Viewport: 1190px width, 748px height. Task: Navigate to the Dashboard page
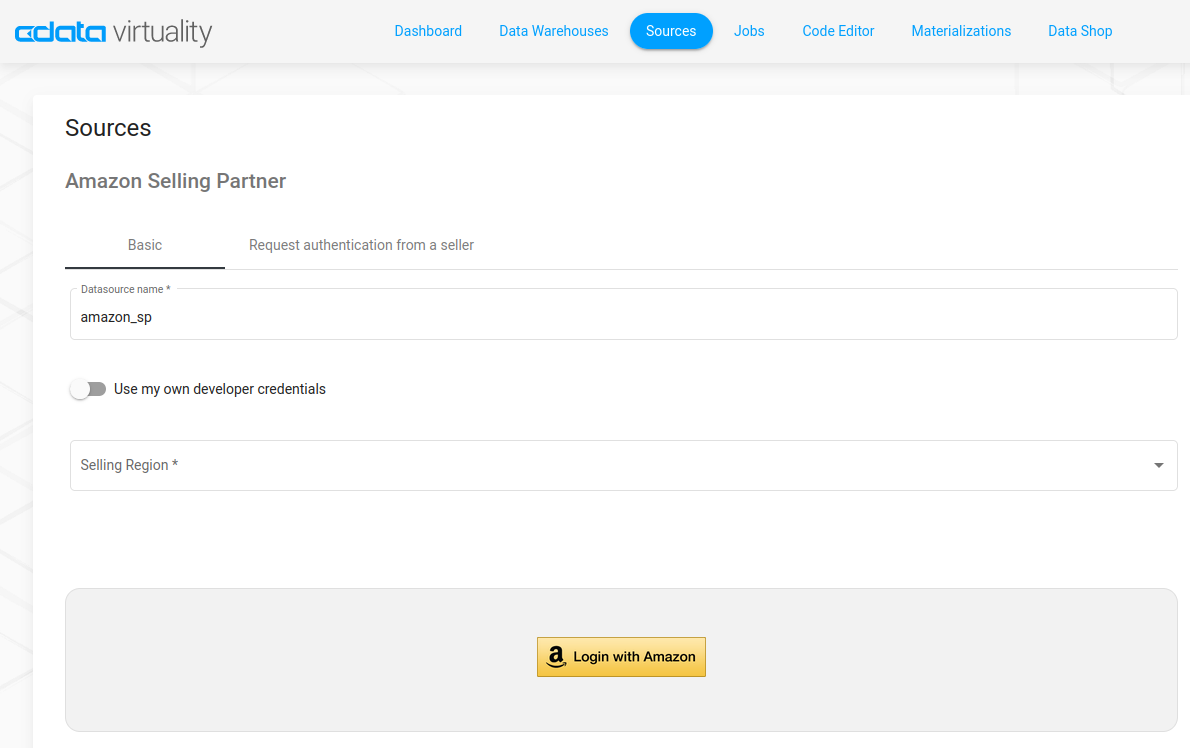(428, 31)
